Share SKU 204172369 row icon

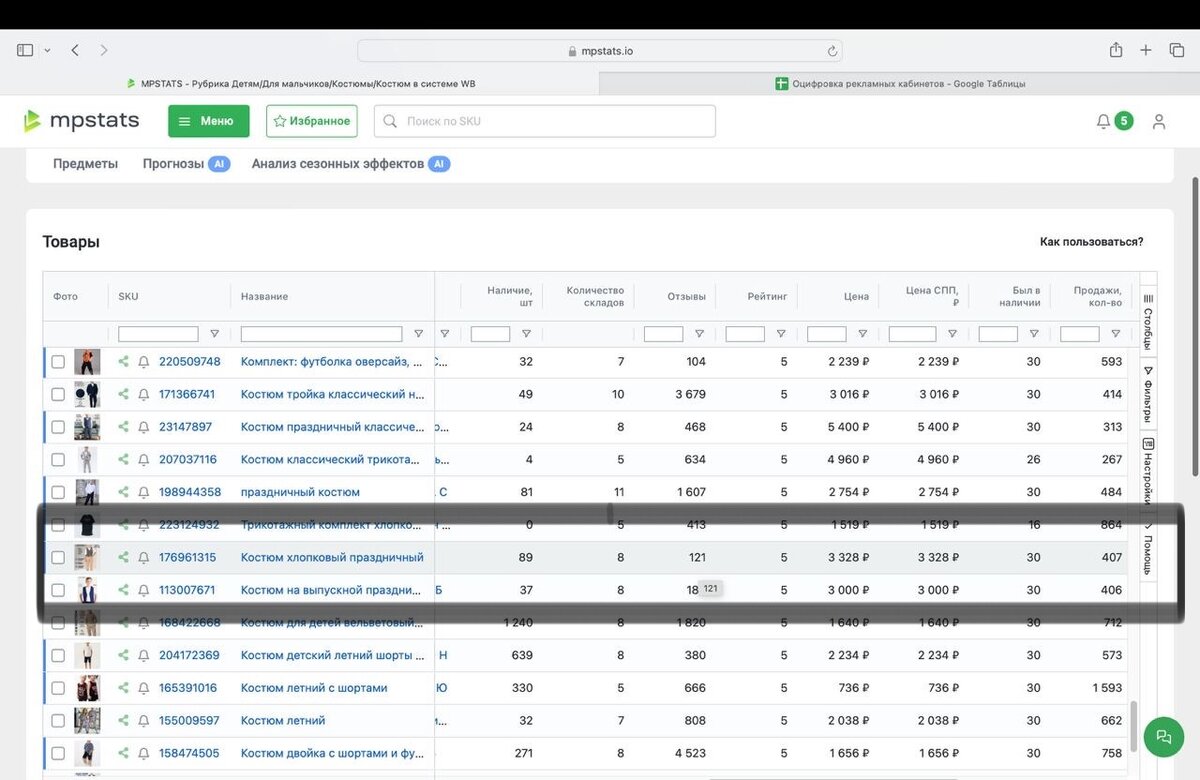124,655
